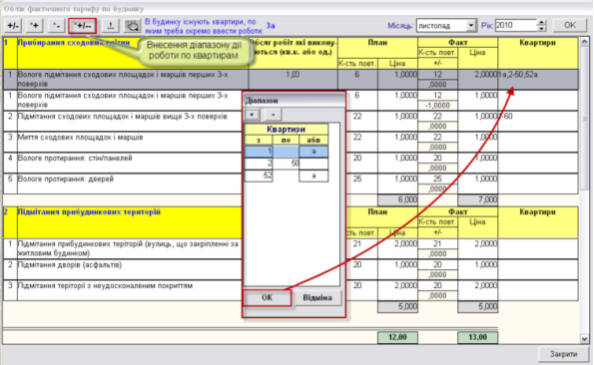The height and width of the screenshot is (365, 594).
Task: Click the '*-' remove-work toolbar button
Action: point(56,26)
